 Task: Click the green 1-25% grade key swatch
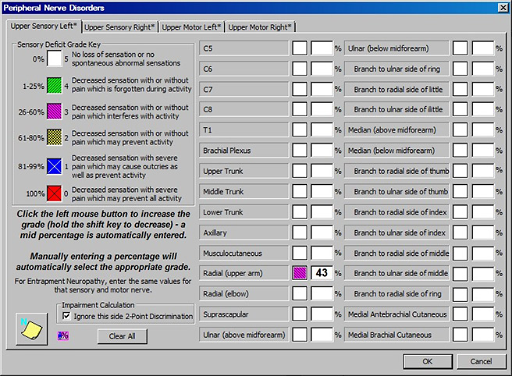point(54,86)
